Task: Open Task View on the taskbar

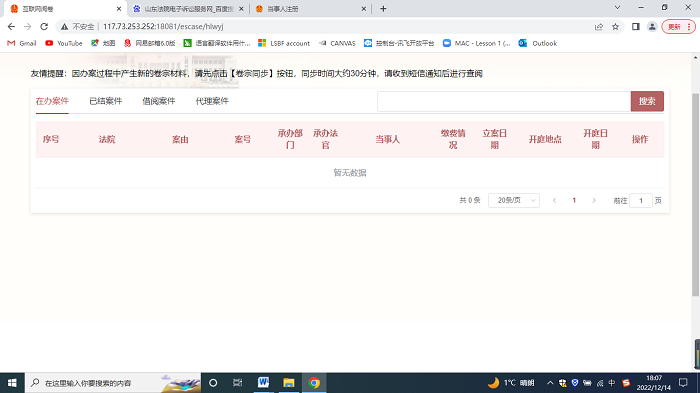Action: coord(238,383)
